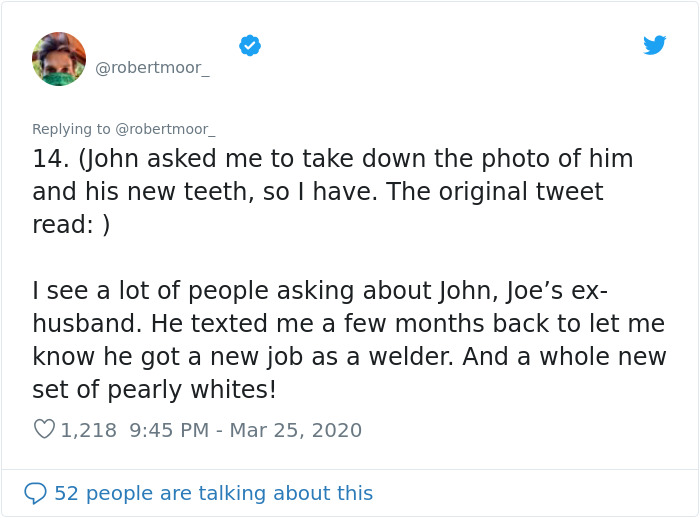Click the line starting "I see a lot of people"
Viewport: 700px width, 518px height.
click(x=320, y=291)
